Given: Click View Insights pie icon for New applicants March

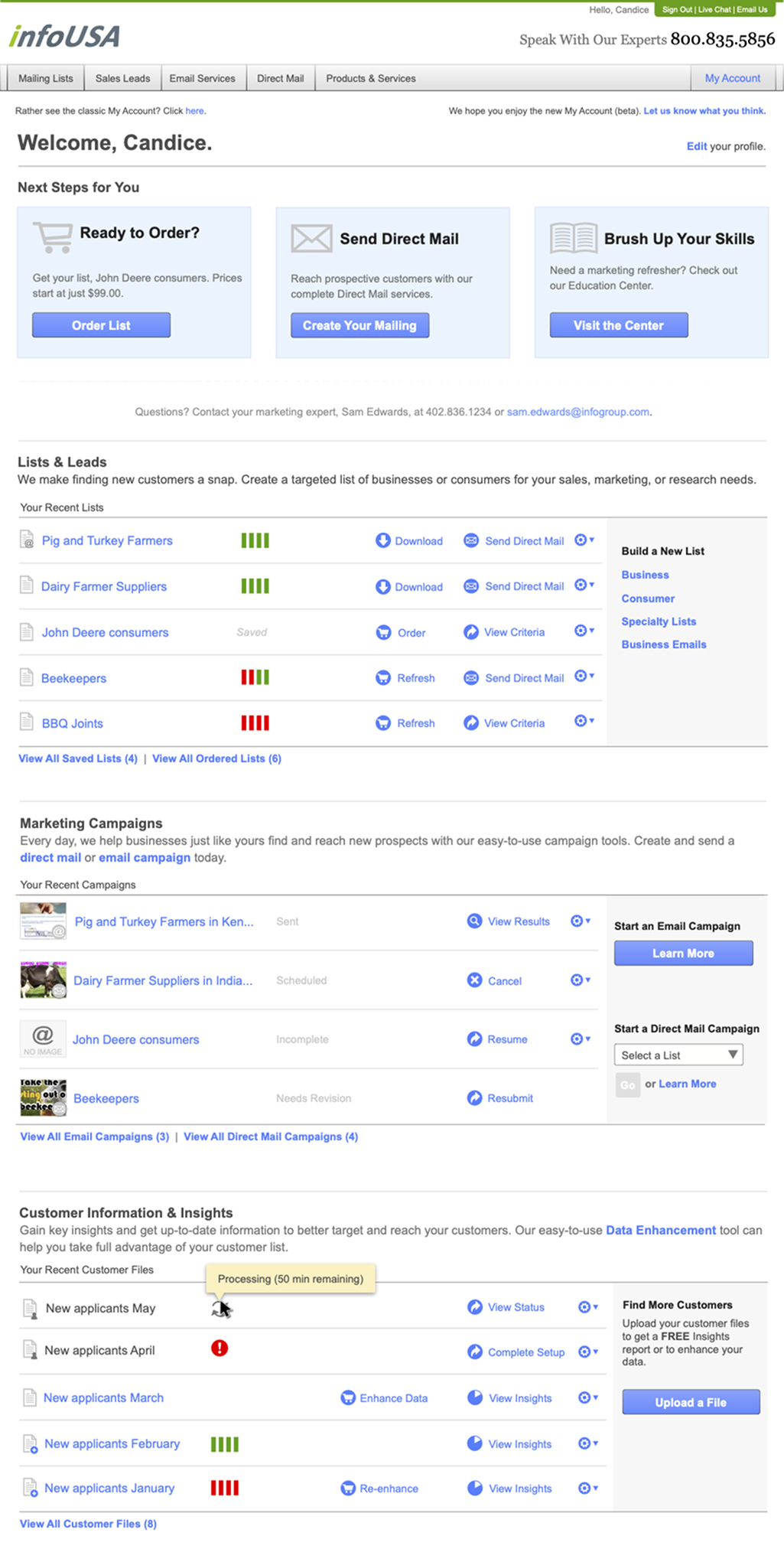Looking at the screenshot, I should point(474,1397).
